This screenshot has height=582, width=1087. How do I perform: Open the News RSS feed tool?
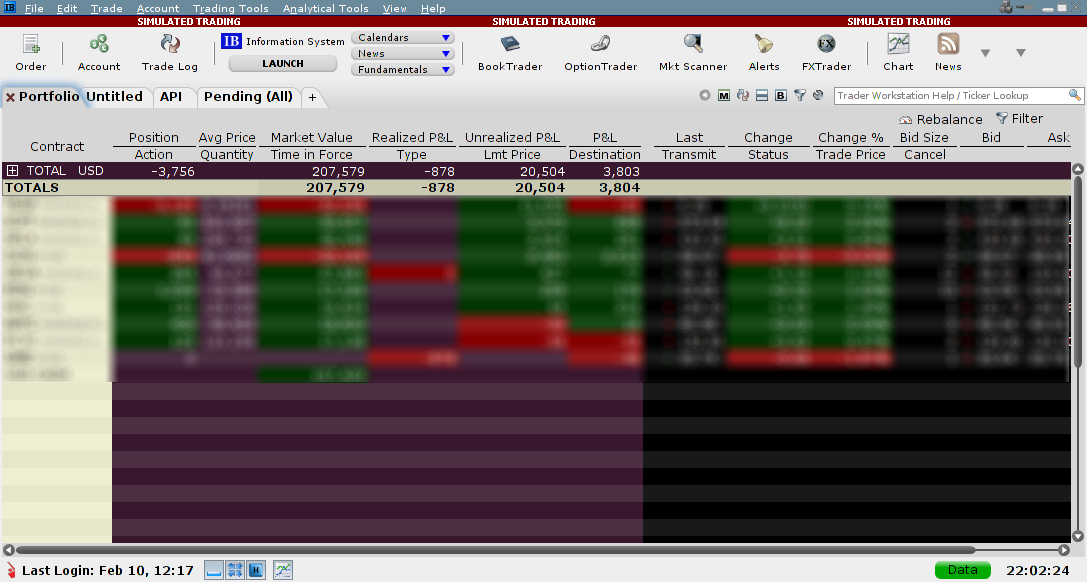[x=948, y=53]
